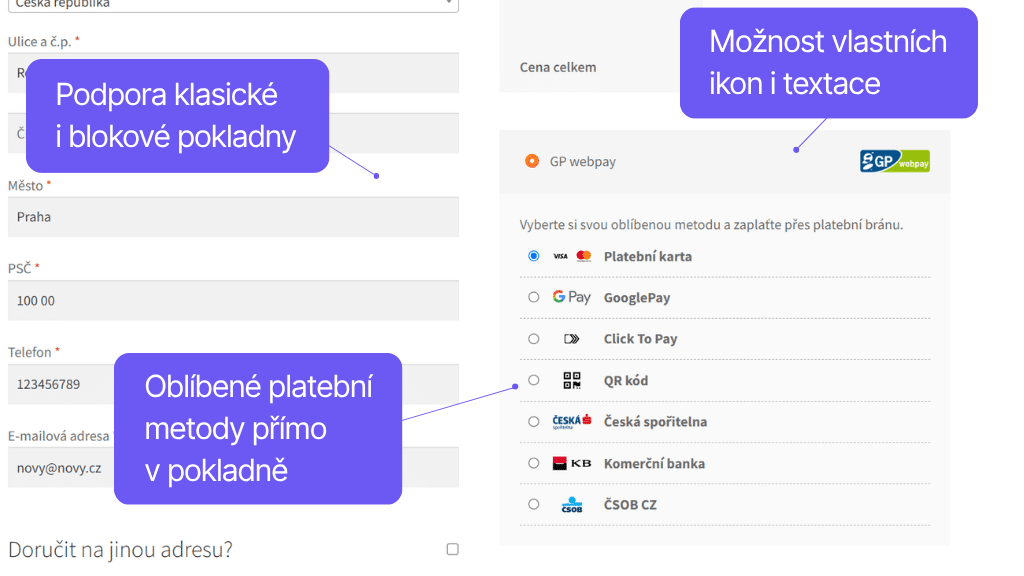The image size is (1024, 576).
Task: Select ČSOB CZ payment method
Action: [533, 504]
